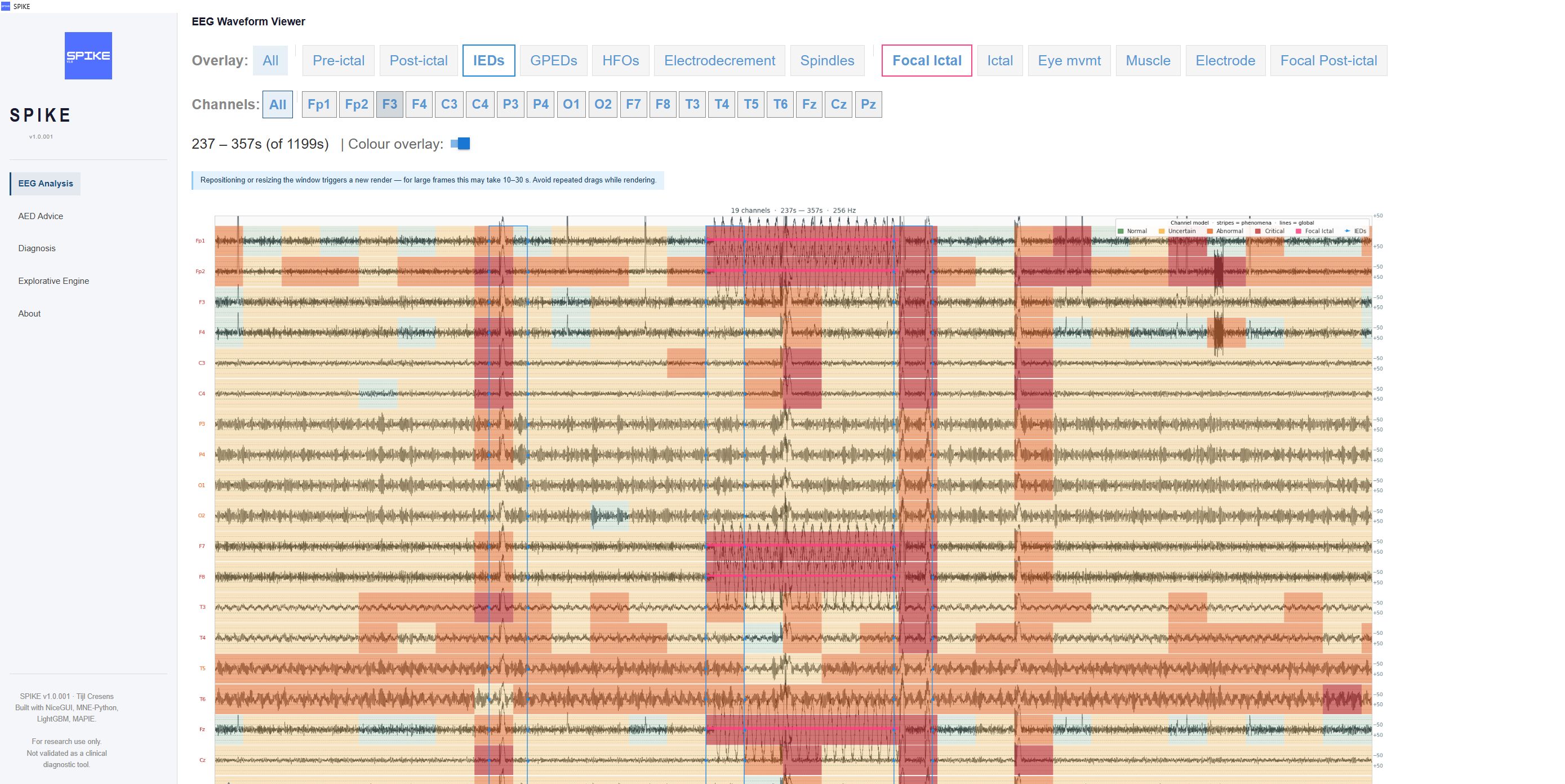1565x784 pixels.
Task: Select channel F7
Action: pyautogui.click(x=633, y=104)
